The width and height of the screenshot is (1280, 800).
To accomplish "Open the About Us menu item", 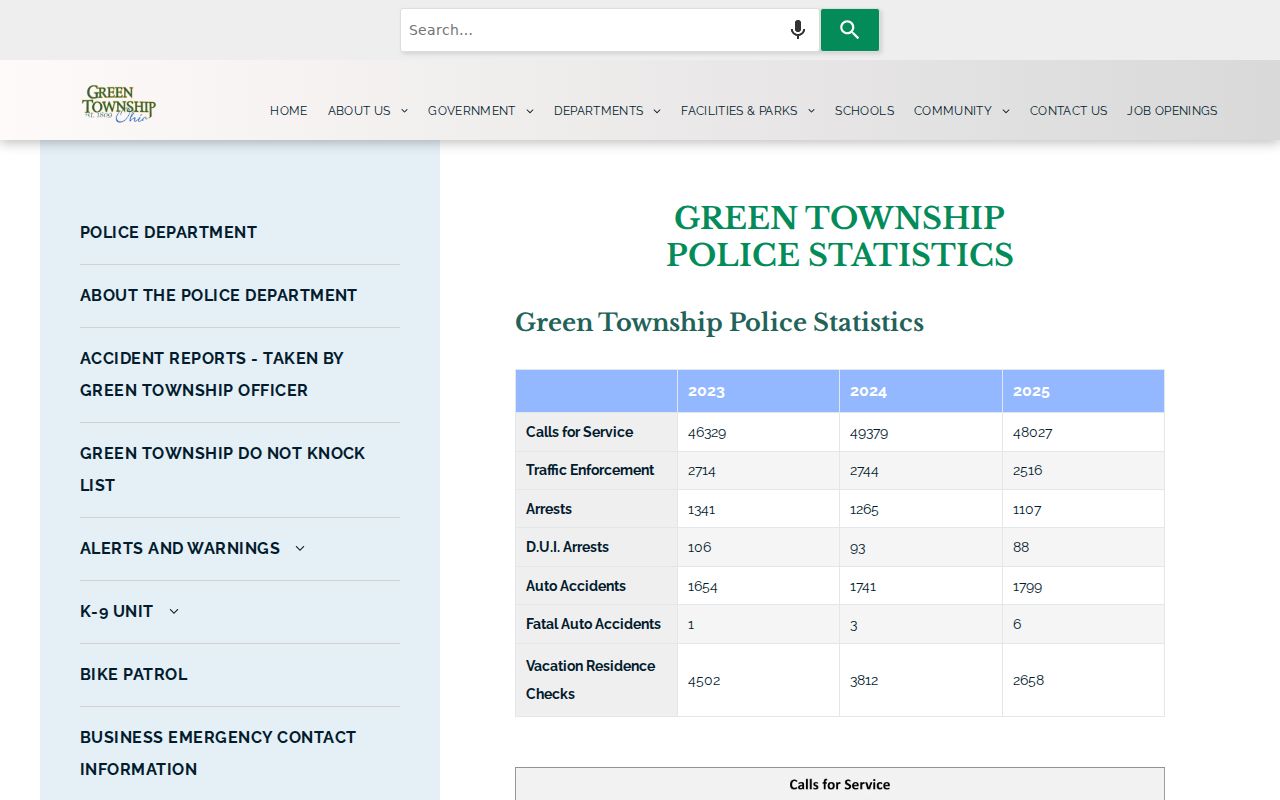I will [359, 111].
